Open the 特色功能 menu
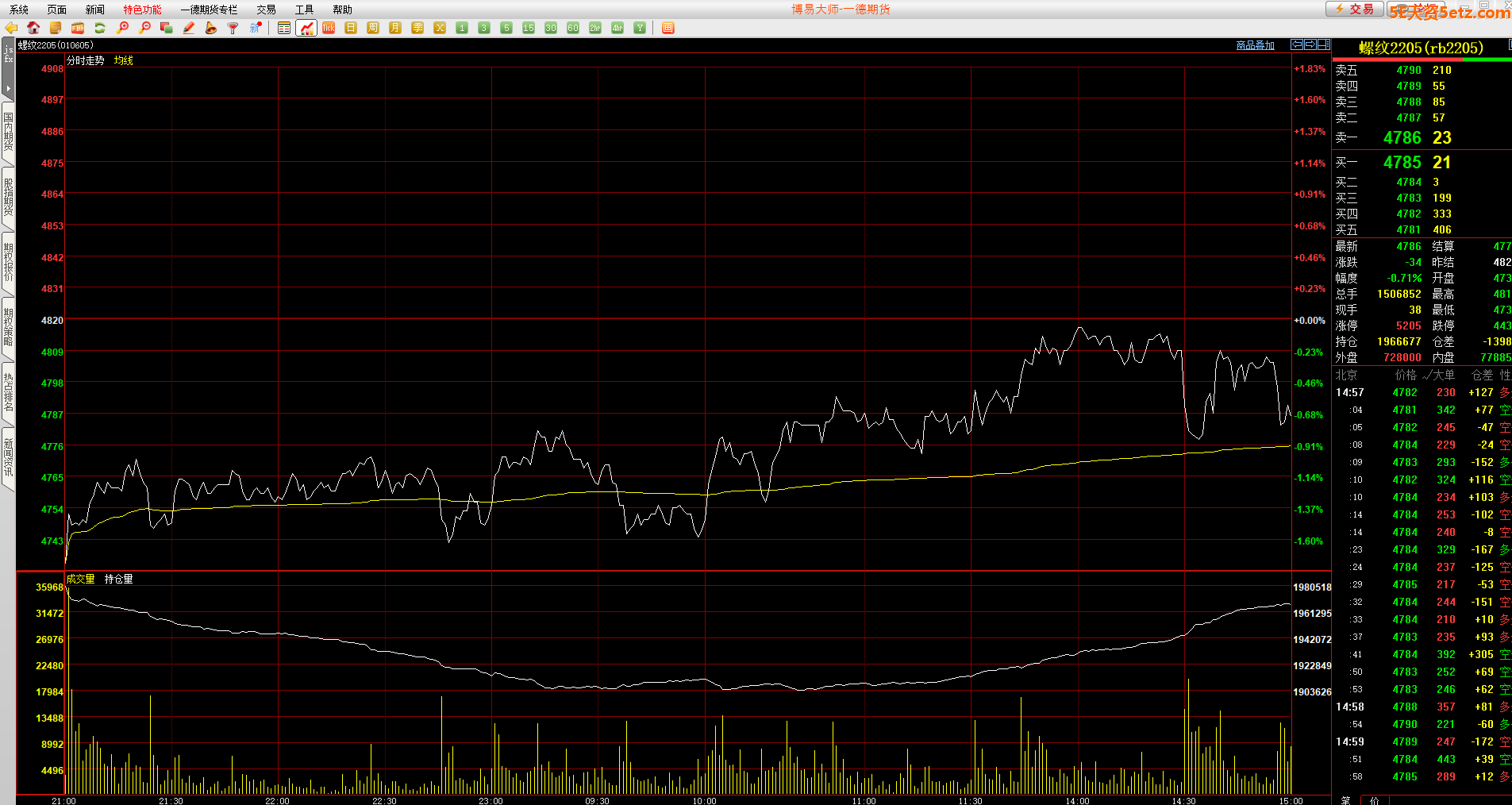Screen dimensions: 1512x805 tap(142, 10)
